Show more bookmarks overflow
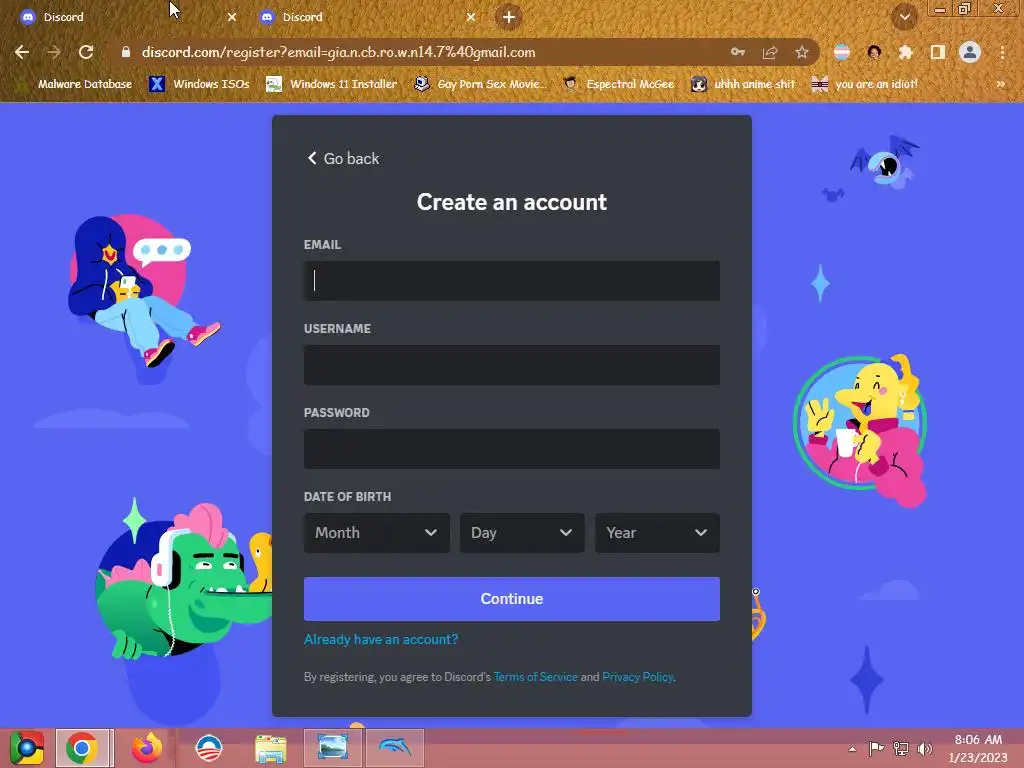The height and width of the screenshot is (768, 1024). tap(1000, 84)
